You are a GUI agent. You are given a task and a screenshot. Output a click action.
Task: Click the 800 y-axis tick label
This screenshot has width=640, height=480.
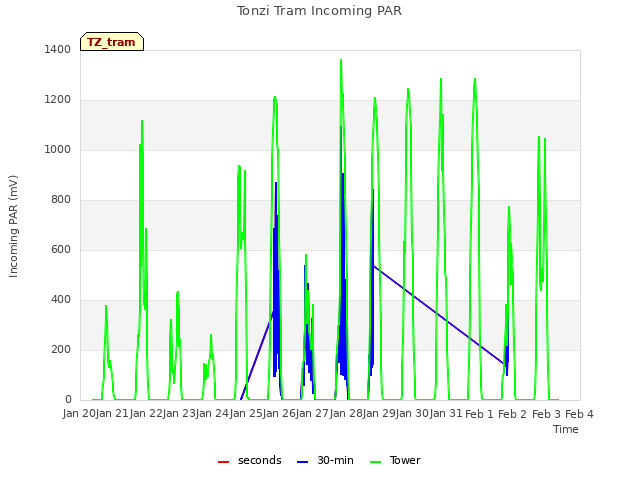click(x=61, y=200)
